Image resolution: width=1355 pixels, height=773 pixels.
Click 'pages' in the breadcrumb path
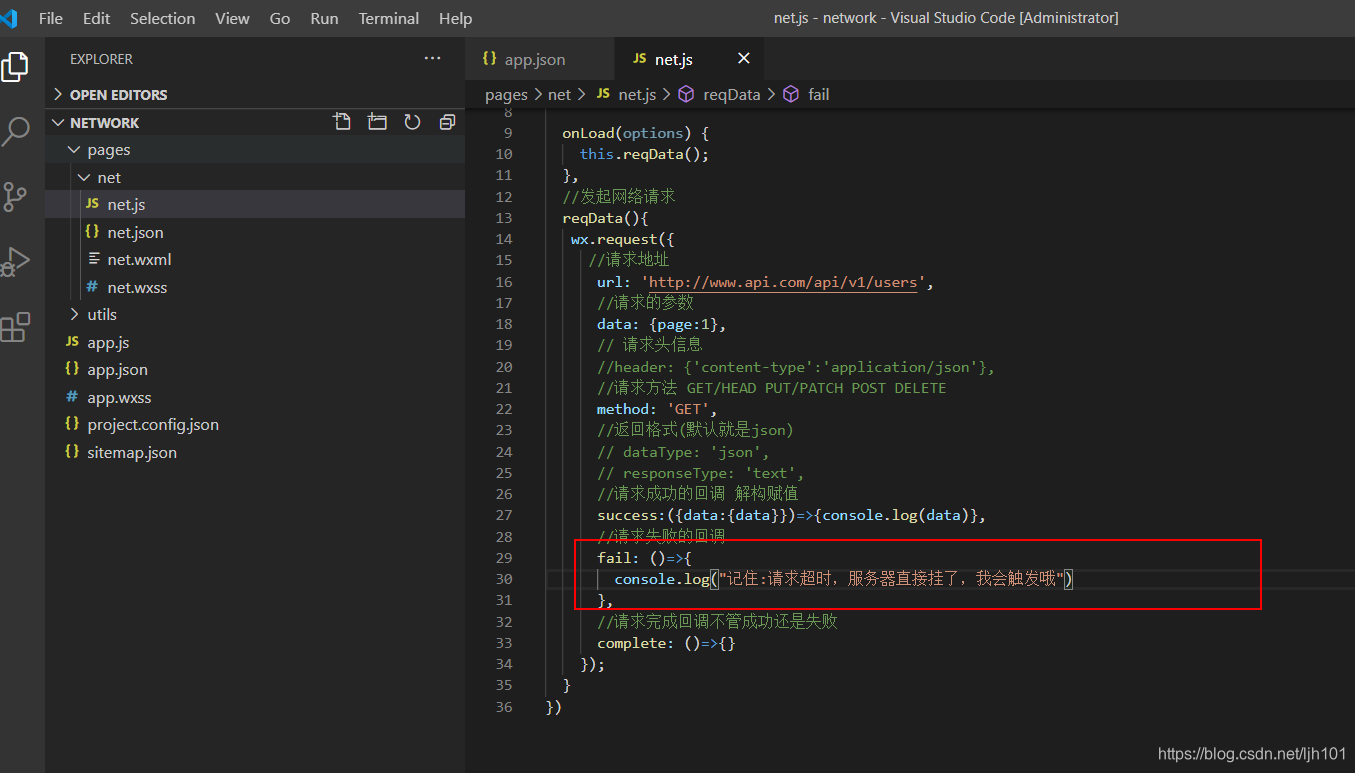[506, 94]
